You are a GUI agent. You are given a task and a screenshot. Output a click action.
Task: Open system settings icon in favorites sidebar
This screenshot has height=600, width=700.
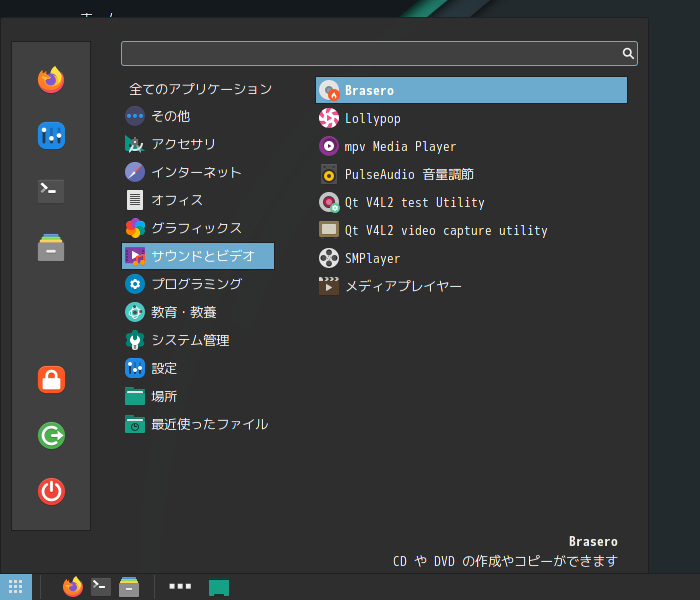(x=51, y=135)
